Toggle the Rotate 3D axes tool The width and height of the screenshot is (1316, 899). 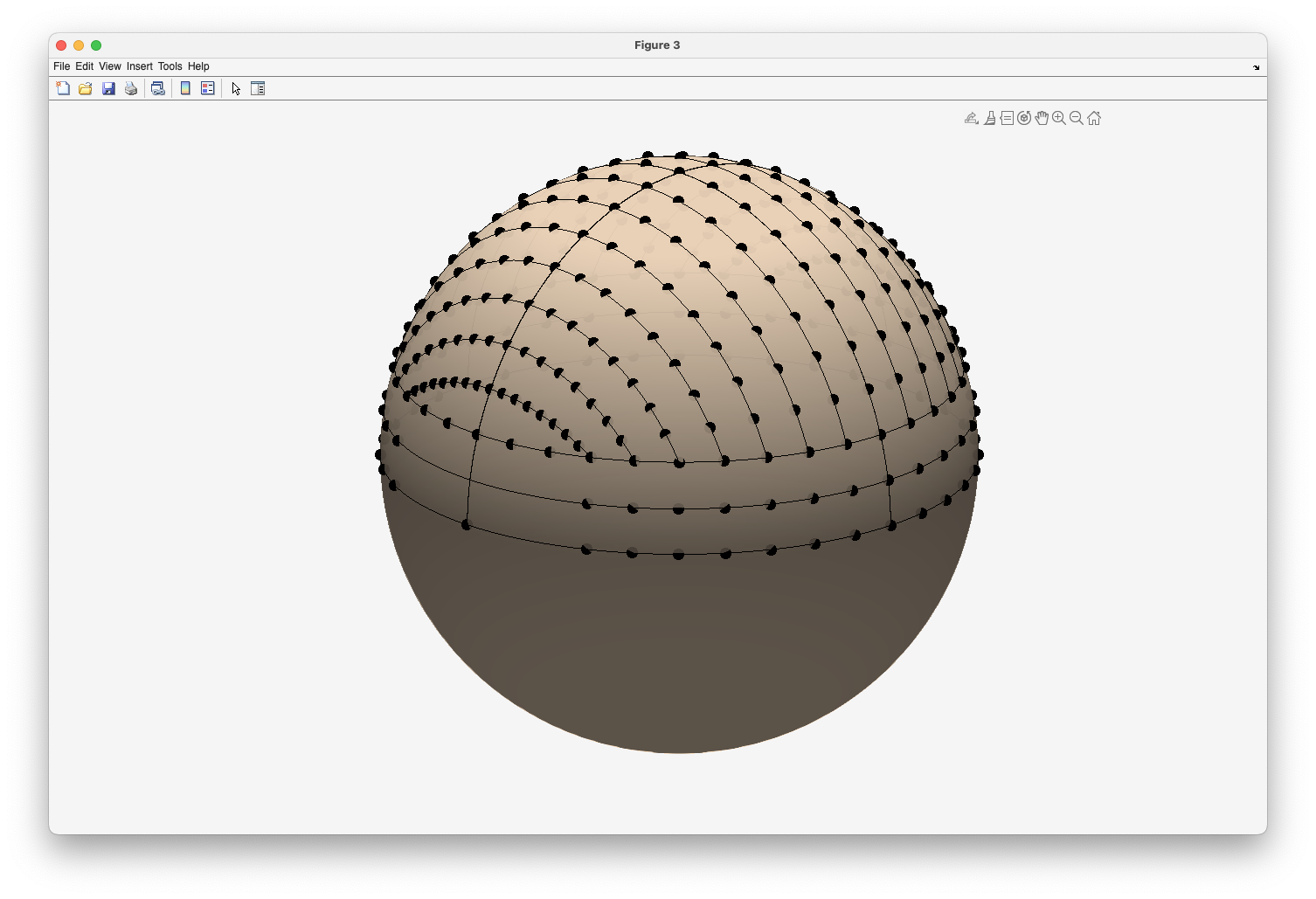[1024, 118]
